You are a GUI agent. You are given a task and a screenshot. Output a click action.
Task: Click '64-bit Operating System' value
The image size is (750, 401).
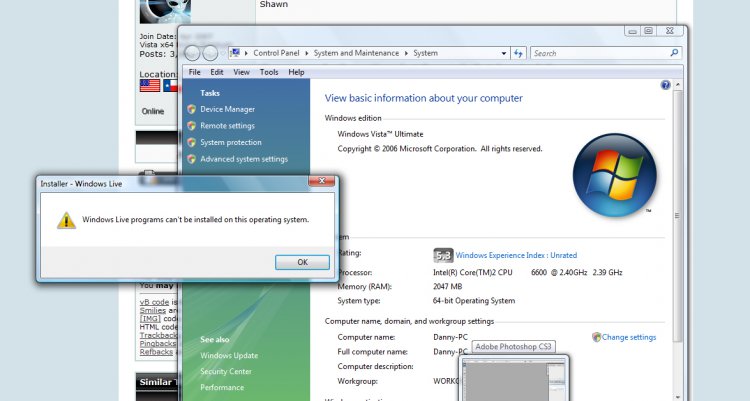[x=474, y=301]
